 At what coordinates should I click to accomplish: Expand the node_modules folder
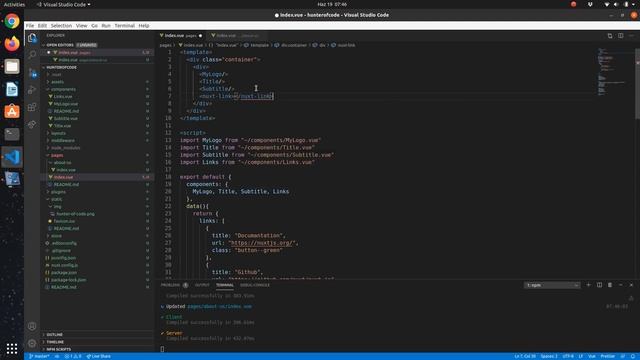click(65, 148)
